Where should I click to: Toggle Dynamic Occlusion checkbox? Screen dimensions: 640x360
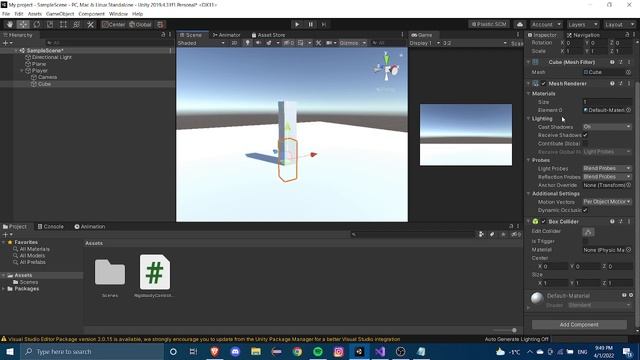click(x=585, y=210)
